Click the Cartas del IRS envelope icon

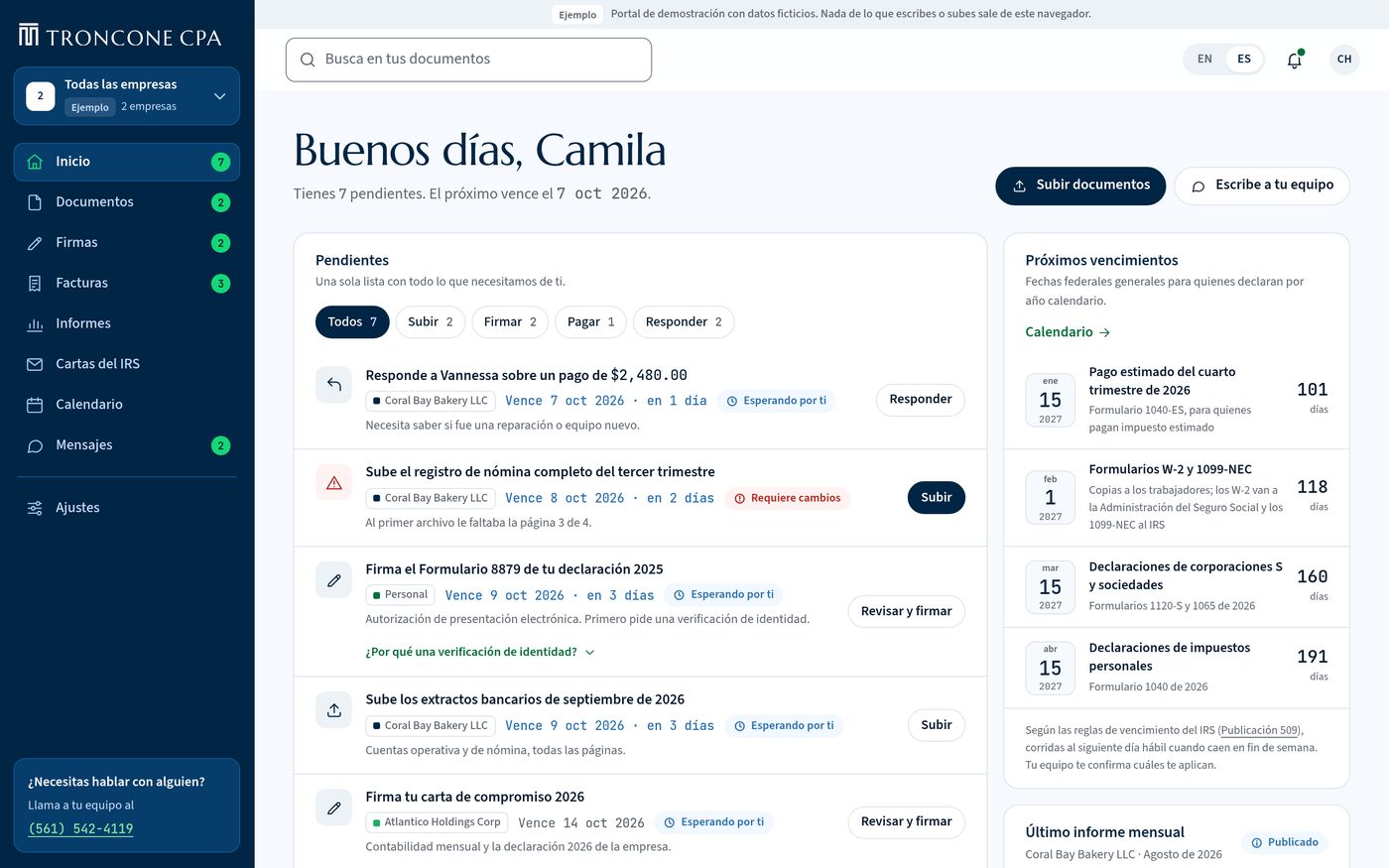[x=35, y=364]
